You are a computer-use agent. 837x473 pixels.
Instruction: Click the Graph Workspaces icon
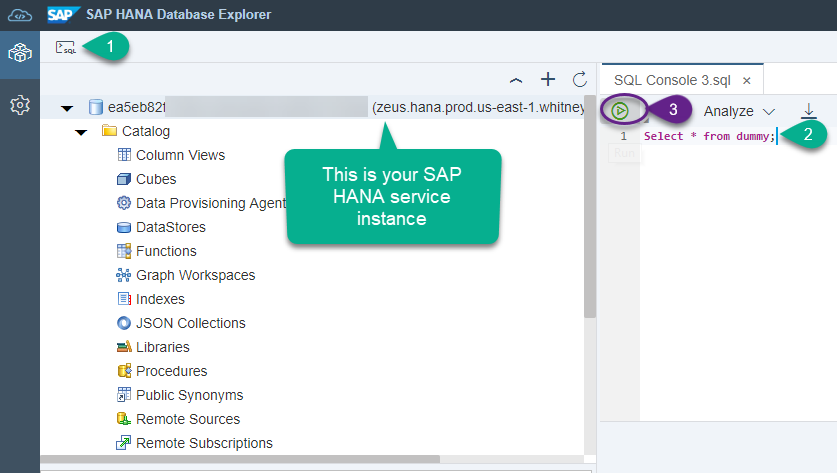point(124,275)
